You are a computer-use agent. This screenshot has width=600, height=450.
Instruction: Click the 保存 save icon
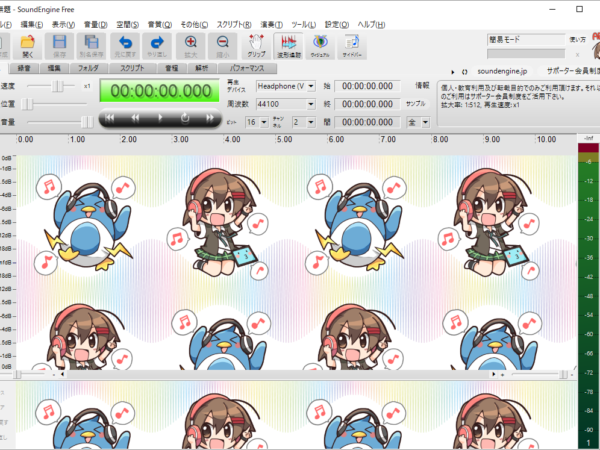[59, 46]
